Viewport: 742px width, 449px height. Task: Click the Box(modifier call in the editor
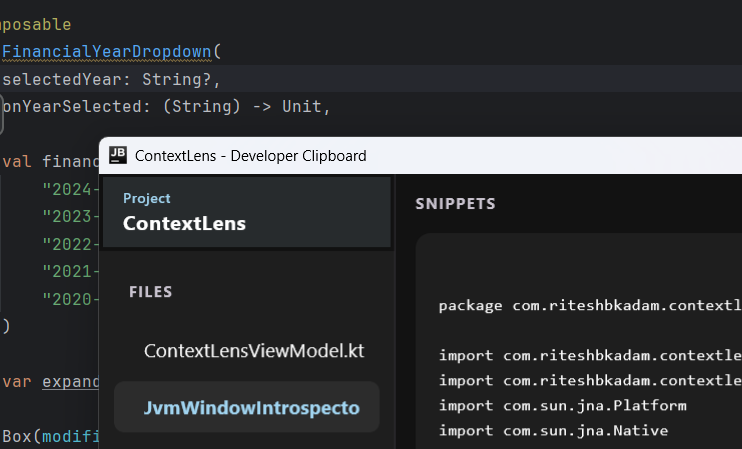point(48,436)
